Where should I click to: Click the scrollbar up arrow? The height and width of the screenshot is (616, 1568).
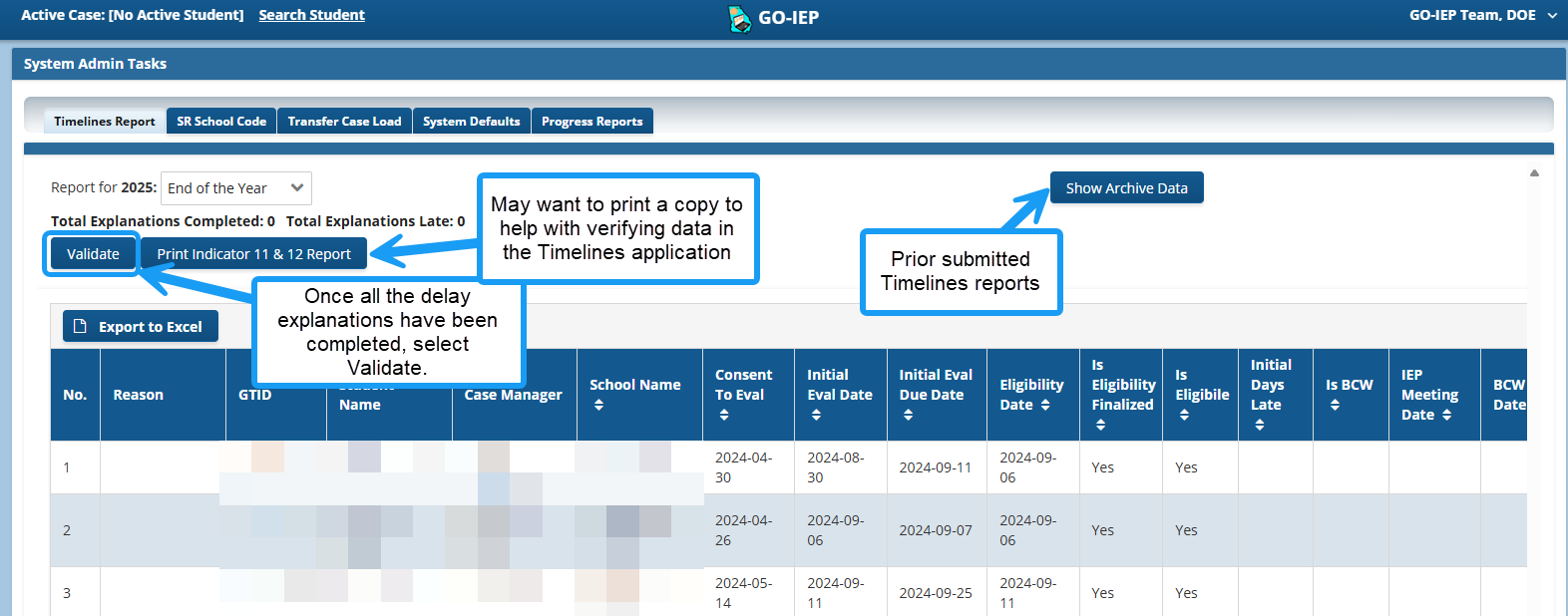coord(1534,173)
